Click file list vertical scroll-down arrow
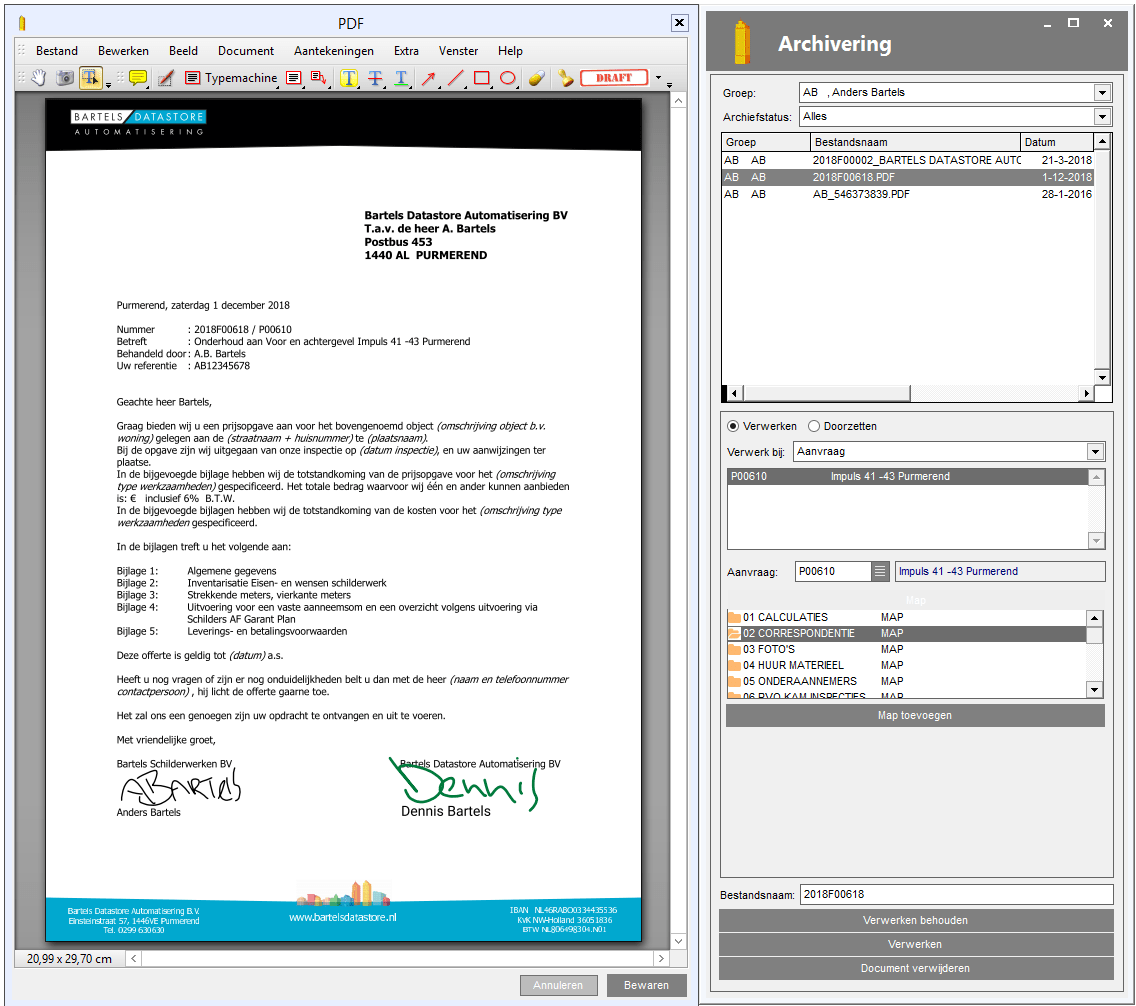The width and height of the screenshot is (1136, 1006). [x=1102, y=377]
